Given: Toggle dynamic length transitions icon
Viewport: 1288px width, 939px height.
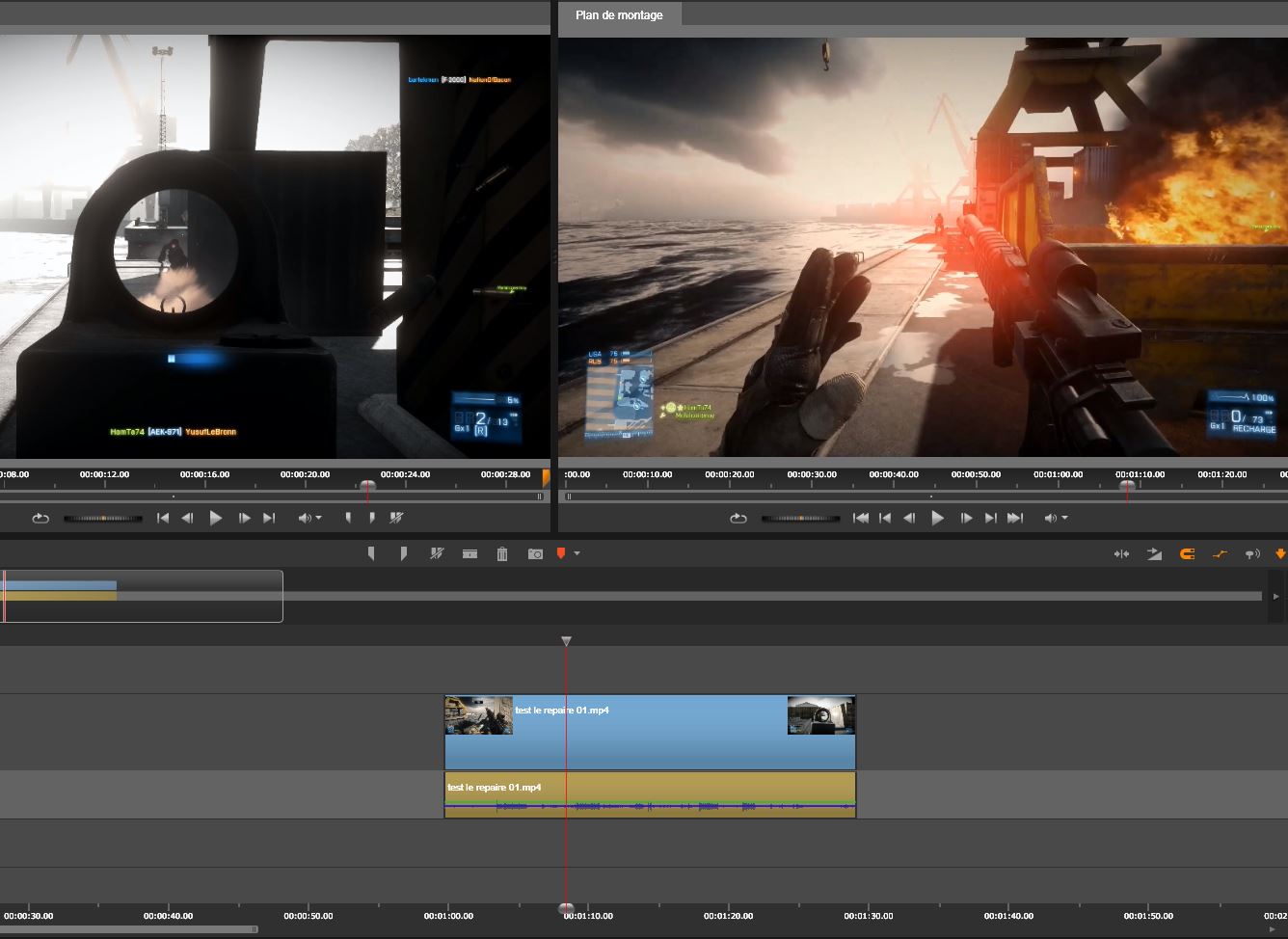Looking at the screenshot, I should pyautogui.click(x=1155, y=553).
